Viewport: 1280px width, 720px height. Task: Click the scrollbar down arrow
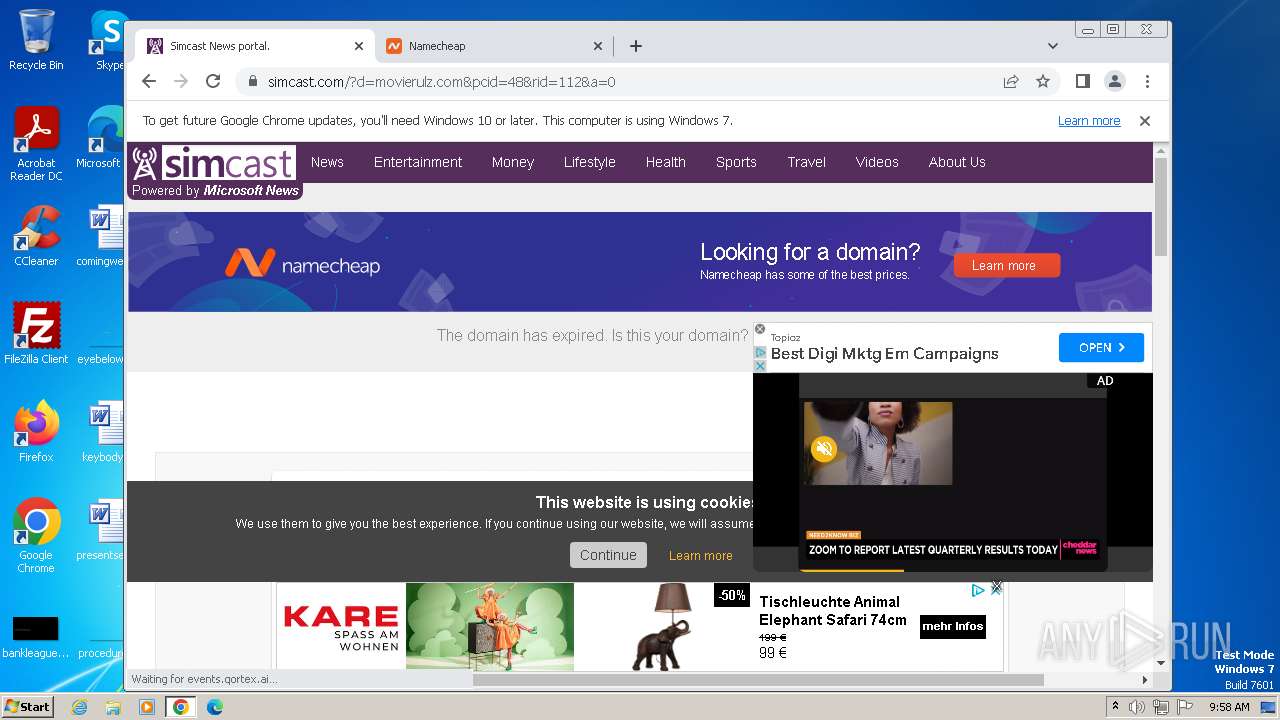[x=1161, y=662]
